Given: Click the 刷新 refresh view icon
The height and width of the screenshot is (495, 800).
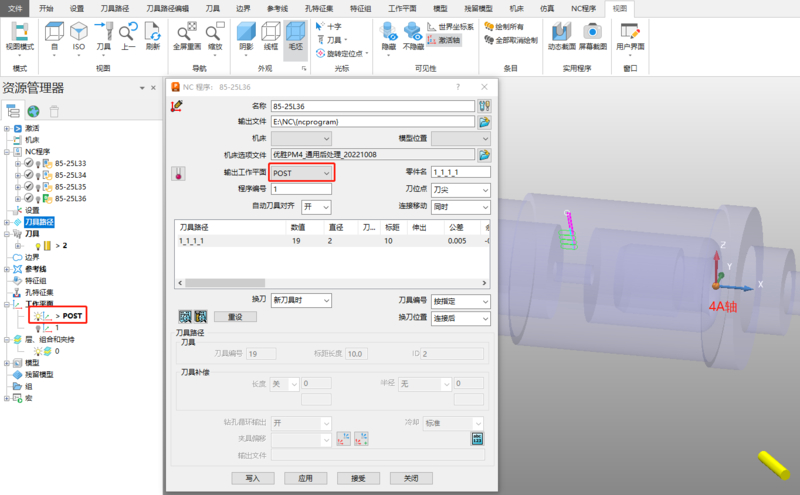Looking at the screenshot, I should pyautogui.click(x=152, y=33).
